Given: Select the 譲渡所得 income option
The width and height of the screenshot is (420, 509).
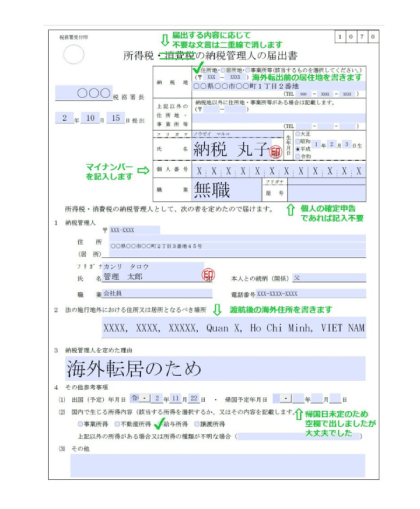Looking at the screenshot, I should point(197,424).
